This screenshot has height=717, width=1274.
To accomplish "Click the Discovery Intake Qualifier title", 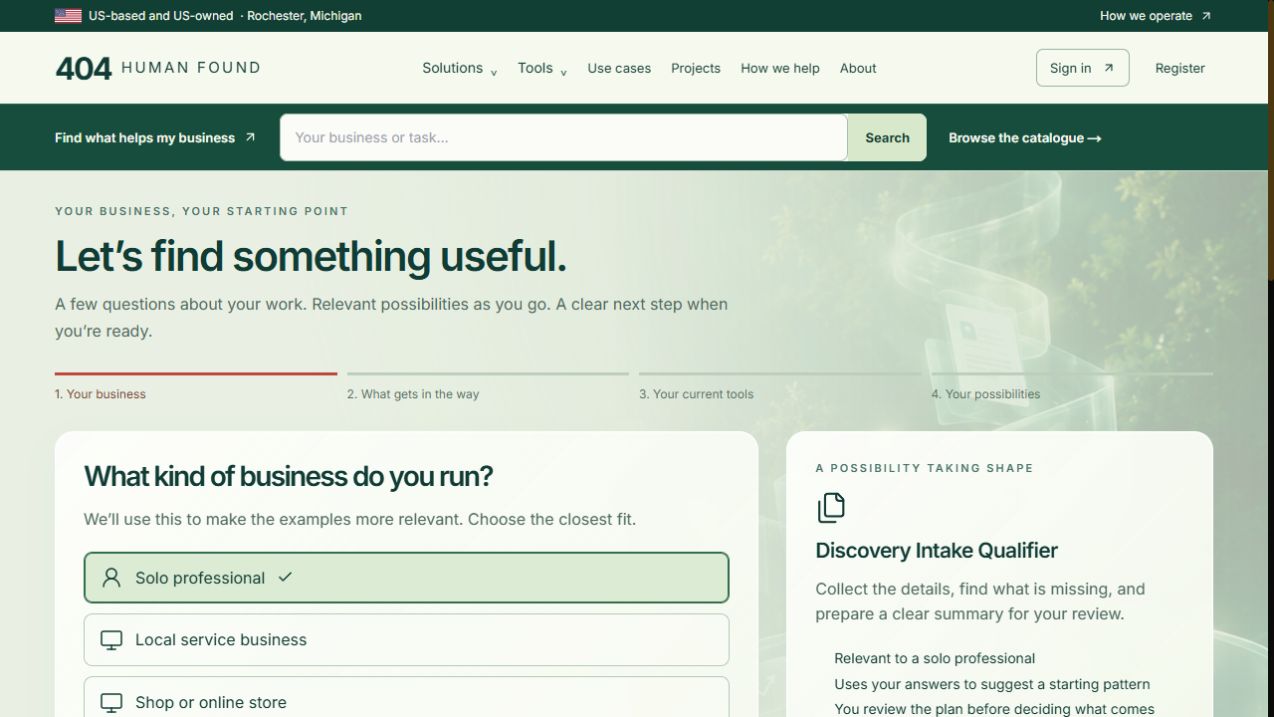I will coord(936,550).
